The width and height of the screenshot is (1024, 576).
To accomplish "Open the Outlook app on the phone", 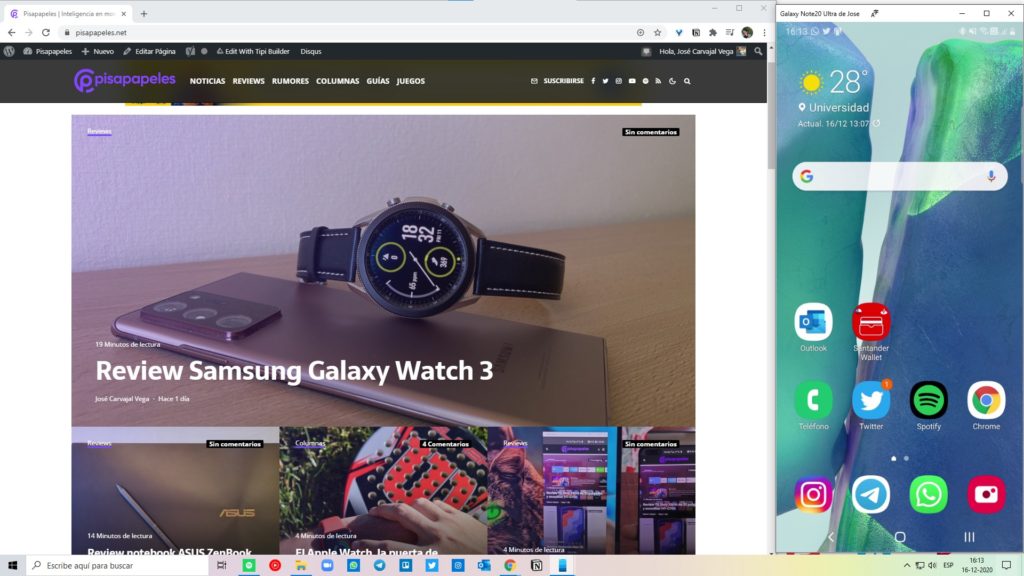I will (x=813, y=323).
